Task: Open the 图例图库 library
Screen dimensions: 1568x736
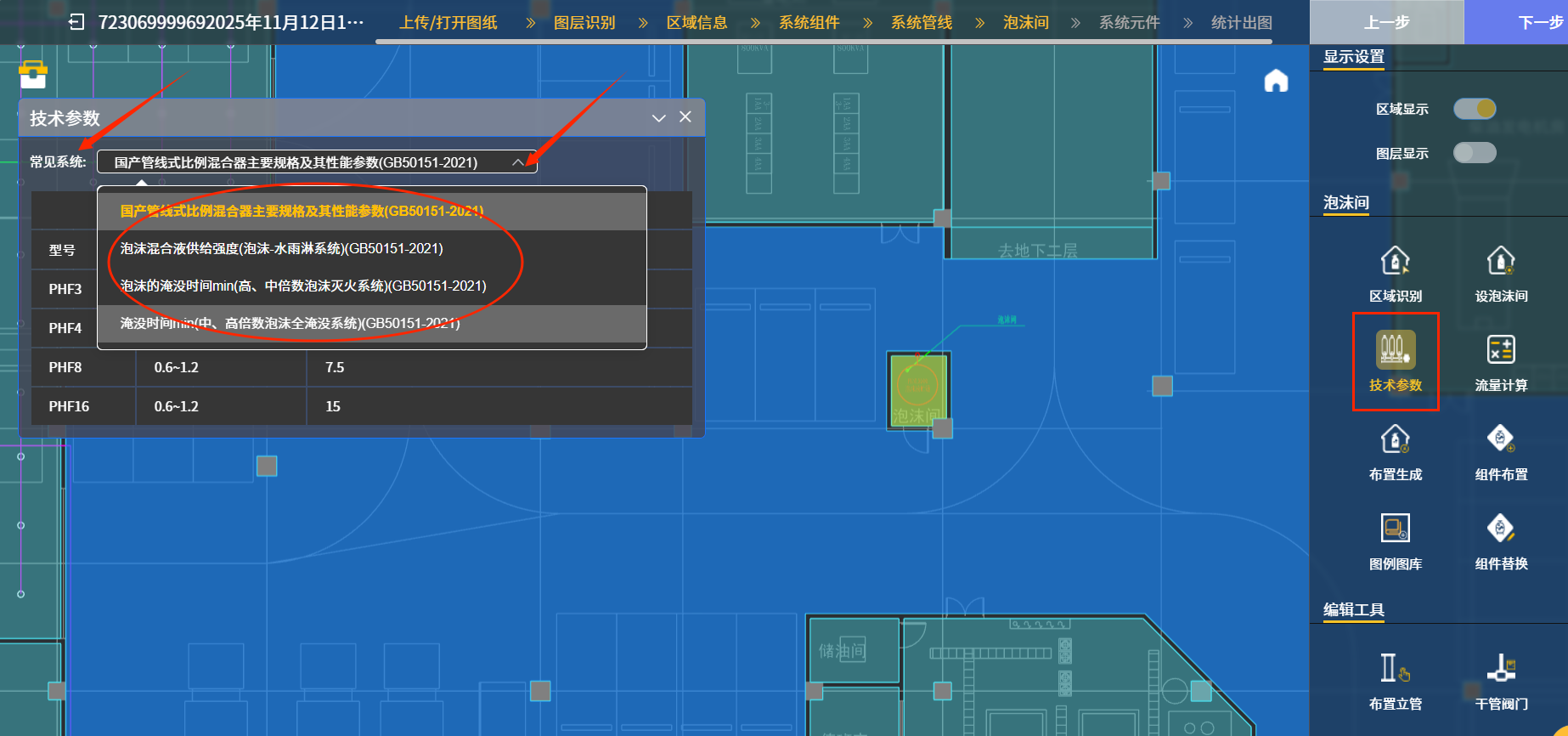Action: point(1395,529)
